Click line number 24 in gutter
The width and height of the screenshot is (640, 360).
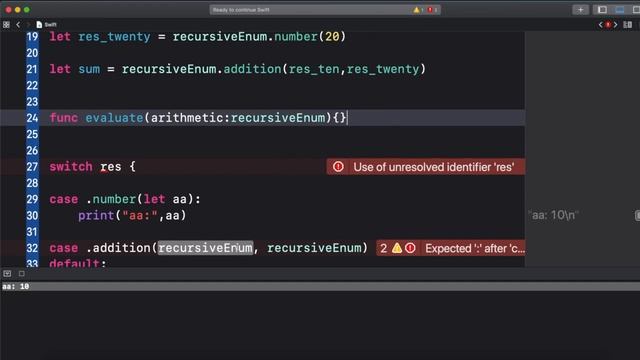tap(32, 118)
